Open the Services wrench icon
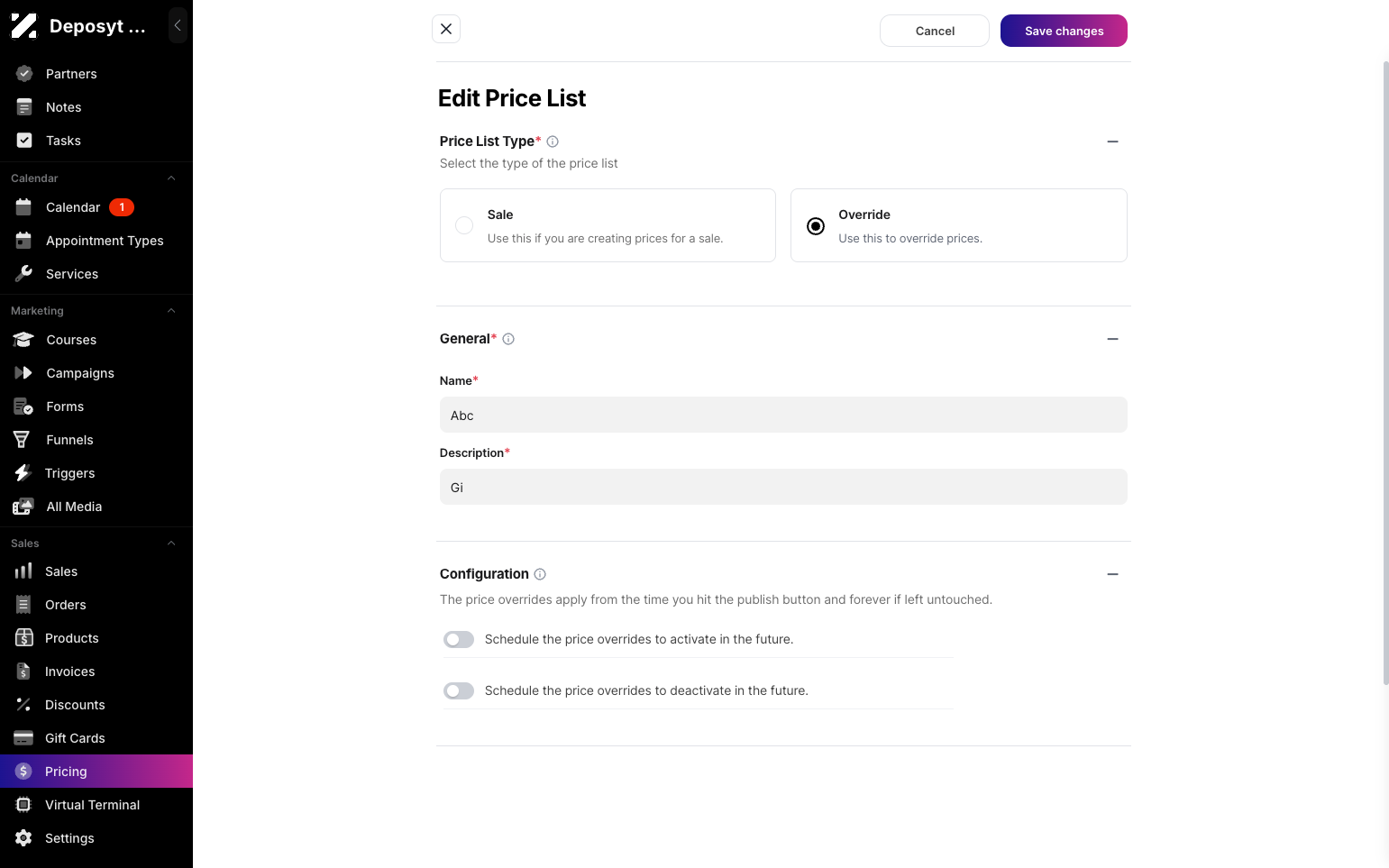 pos(24,274)
